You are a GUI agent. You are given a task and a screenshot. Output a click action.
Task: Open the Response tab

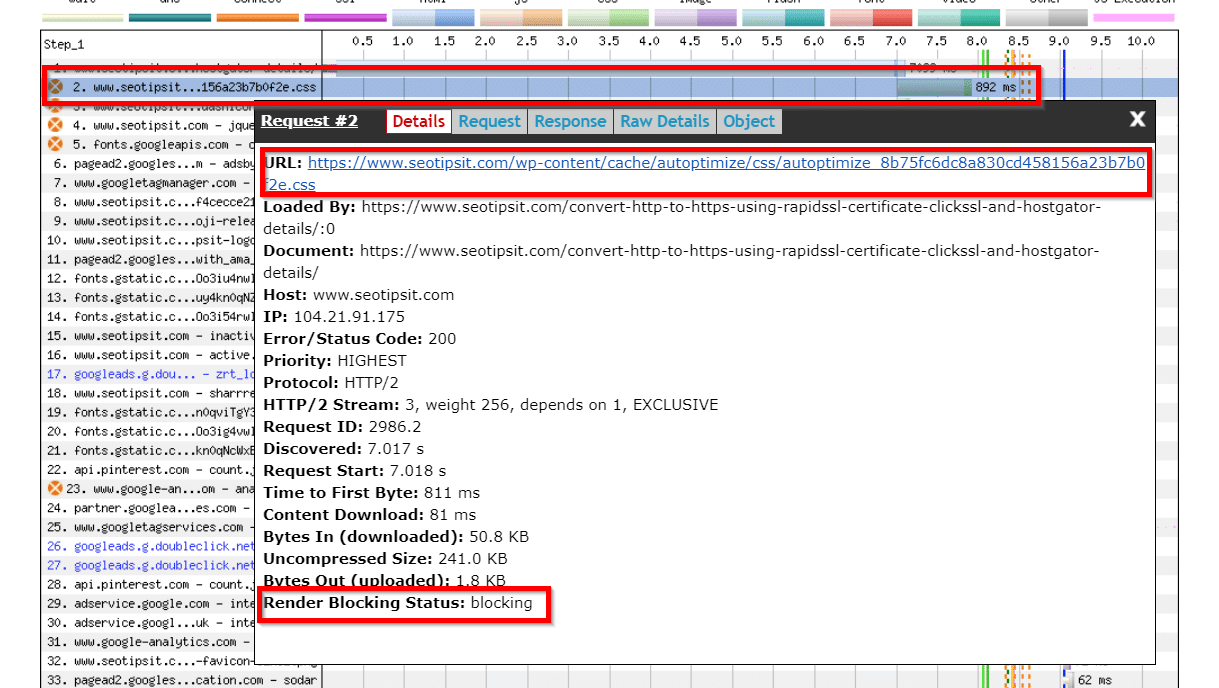click(x=570, y=121)
